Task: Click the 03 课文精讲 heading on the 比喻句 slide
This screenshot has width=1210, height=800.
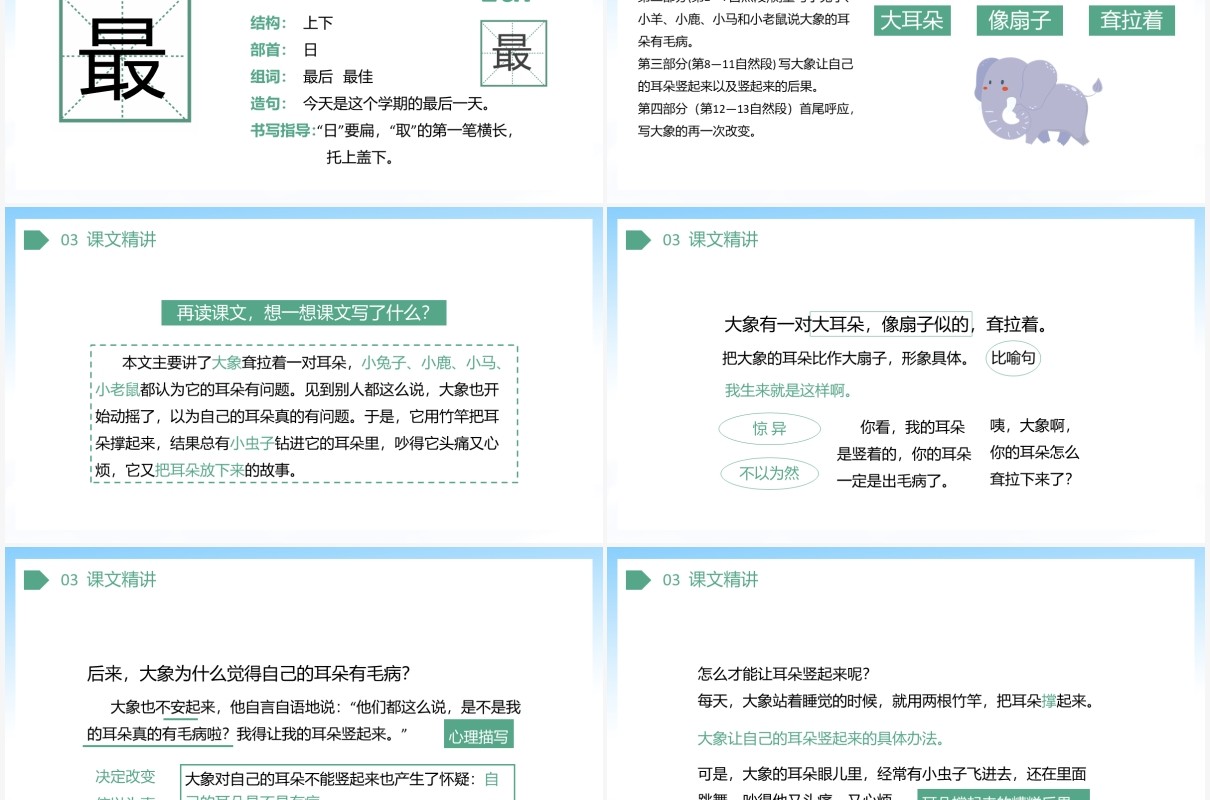Action: tap(710, 240)
